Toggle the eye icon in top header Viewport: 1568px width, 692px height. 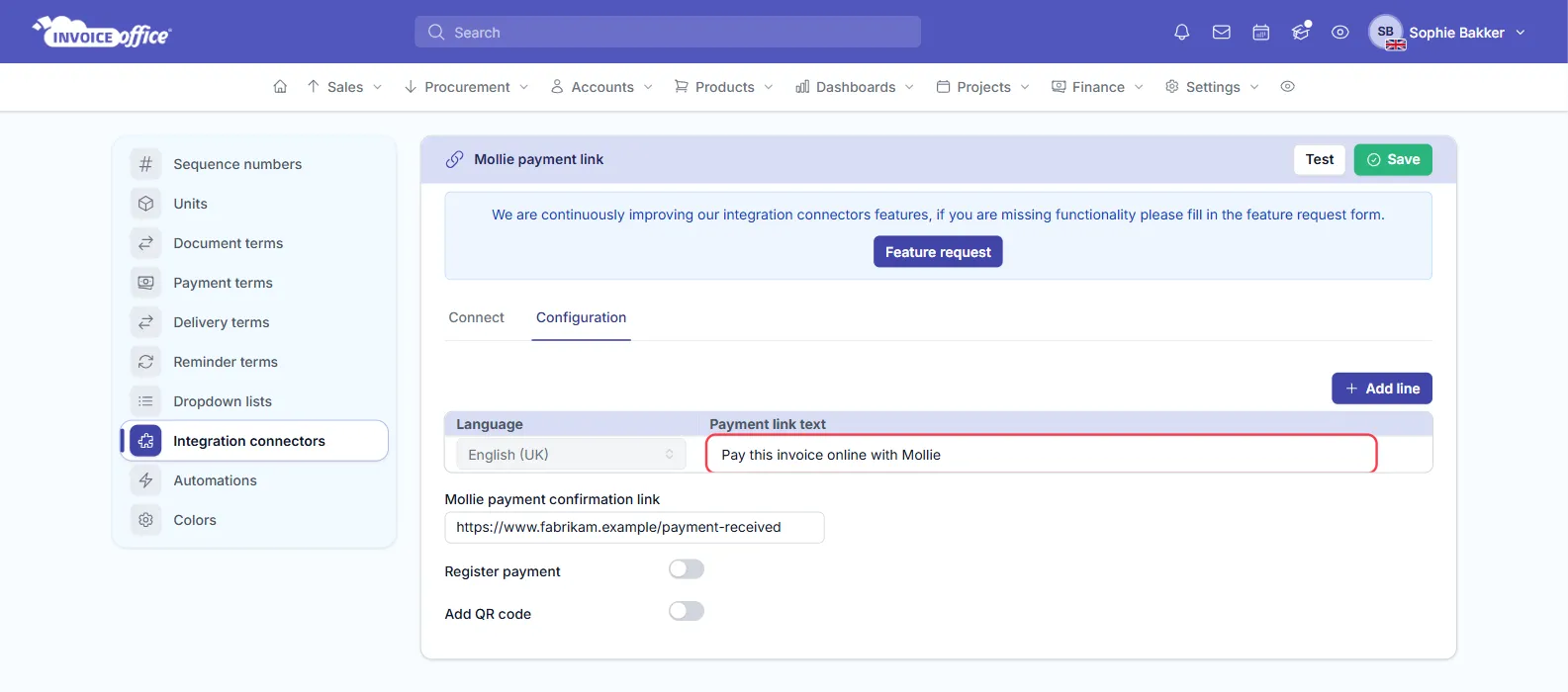(x=1339, y=33)
